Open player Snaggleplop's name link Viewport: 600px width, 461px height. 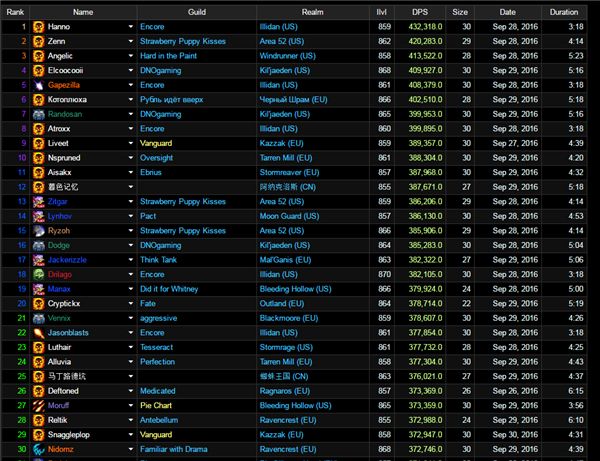68,435
